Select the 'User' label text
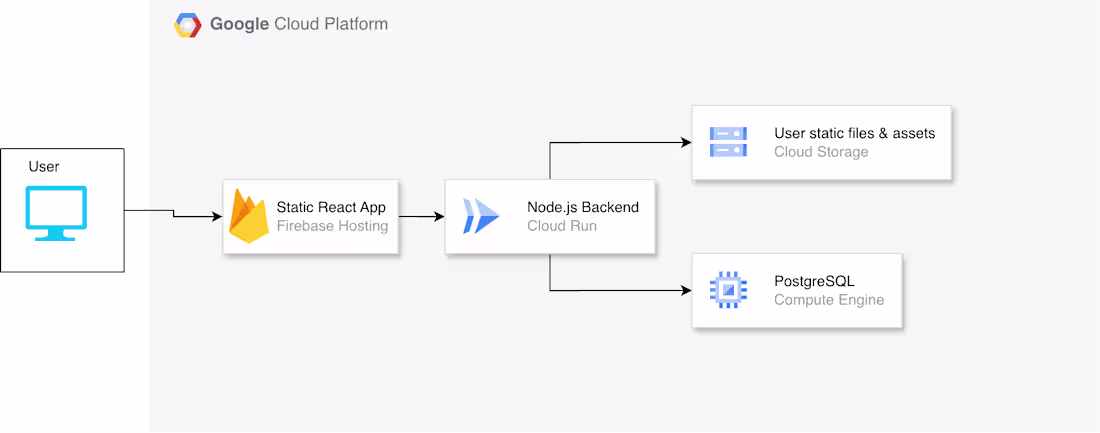Viewport: 1100px width, 433px height. [44, 166]
